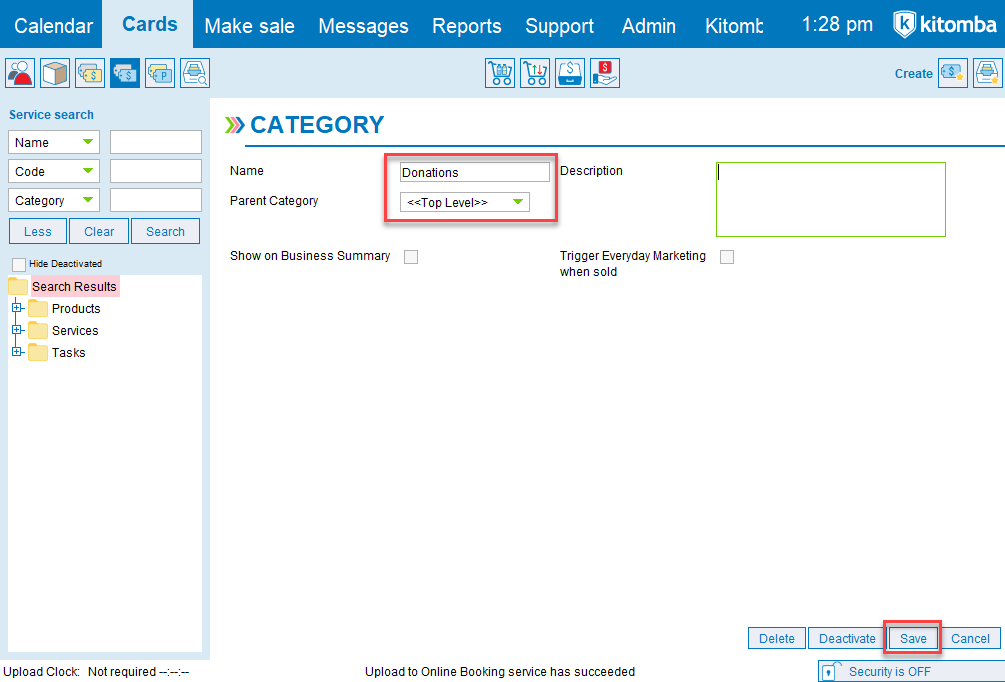Click the Kitomba logo

pos(945,26)
